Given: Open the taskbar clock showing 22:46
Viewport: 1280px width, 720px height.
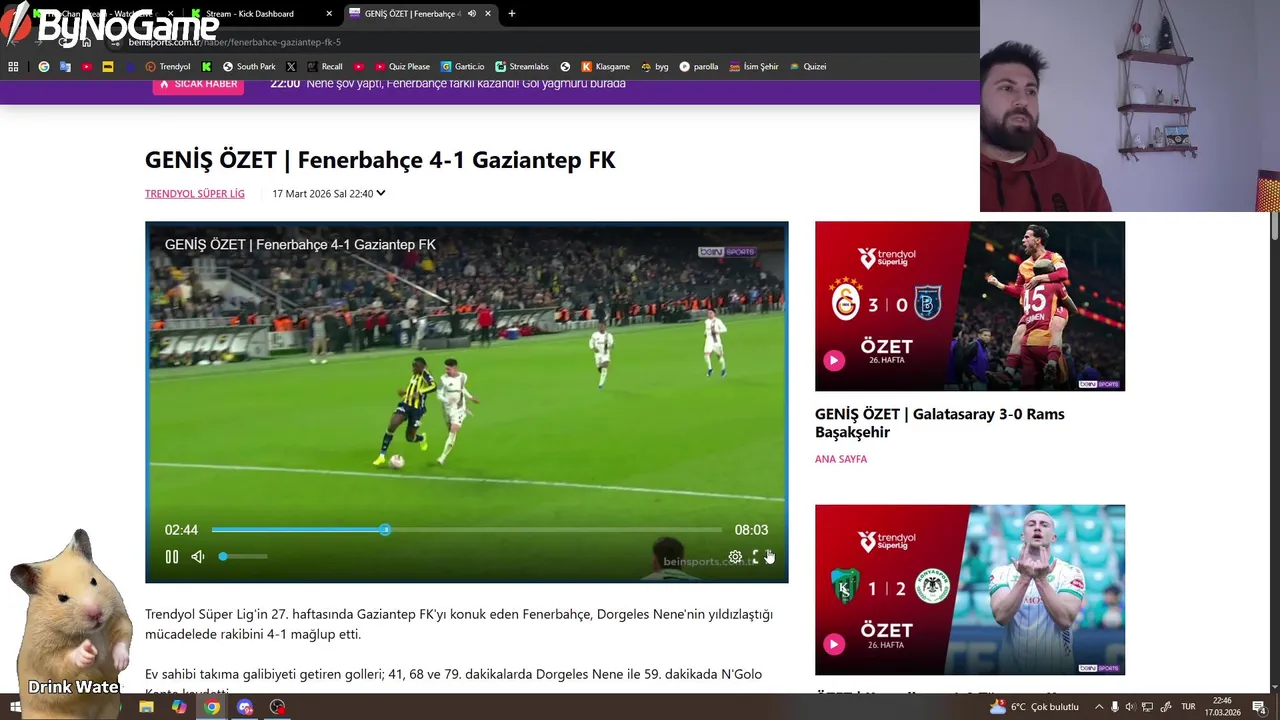Looking at the screenshot, I should tap(1222, 707).
